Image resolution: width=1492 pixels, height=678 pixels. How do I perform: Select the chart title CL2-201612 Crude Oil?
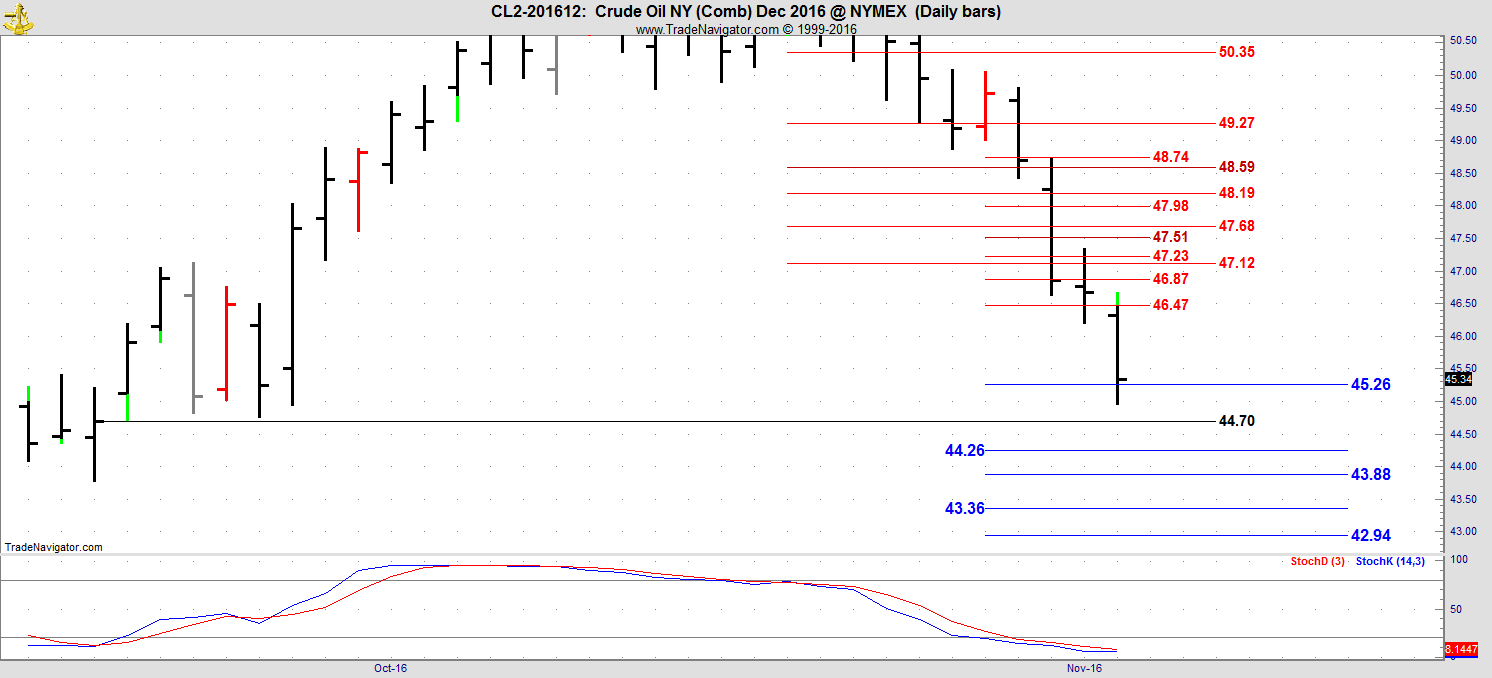(x=745, y=11)
